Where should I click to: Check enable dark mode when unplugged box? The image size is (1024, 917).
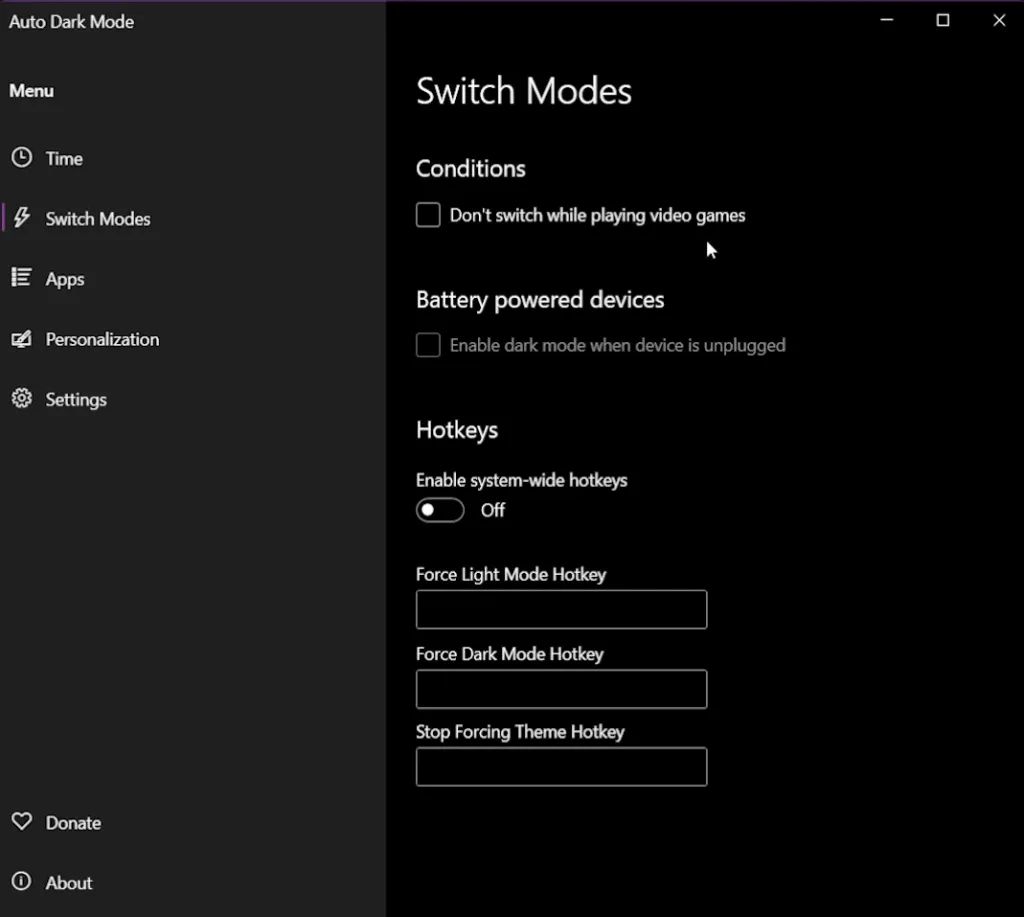pos(428,345)
